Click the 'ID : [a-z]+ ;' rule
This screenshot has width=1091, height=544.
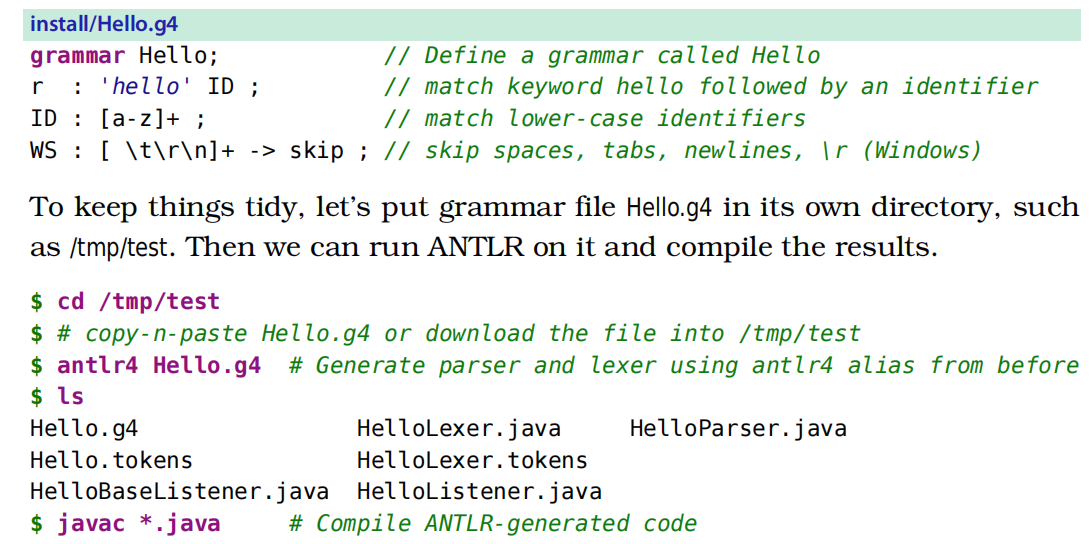118,119
